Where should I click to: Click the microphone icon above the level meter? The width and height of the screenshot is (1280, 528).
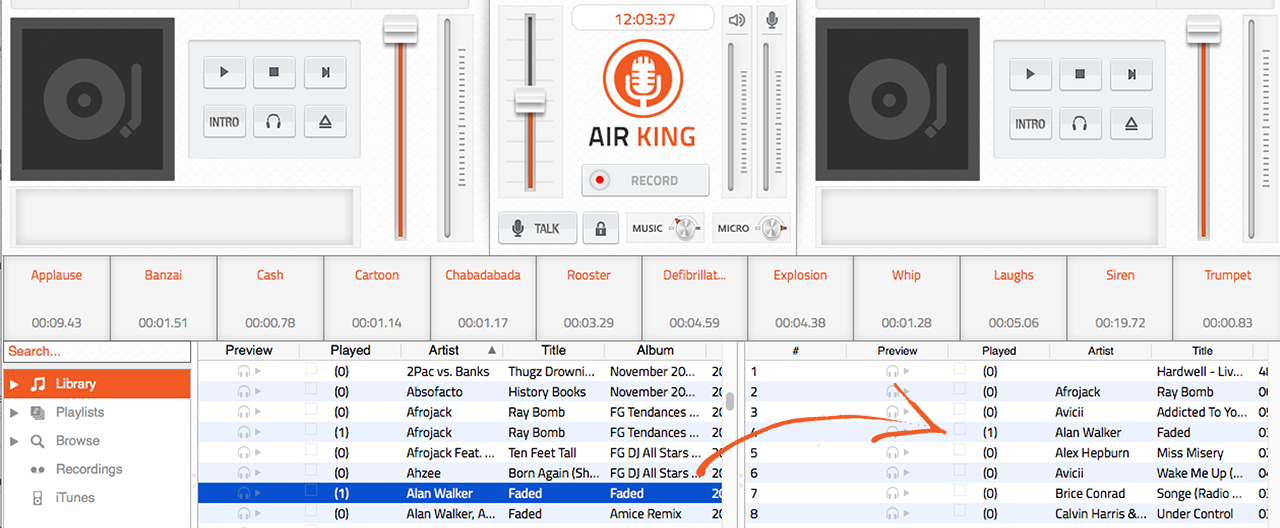pos(771,20)
